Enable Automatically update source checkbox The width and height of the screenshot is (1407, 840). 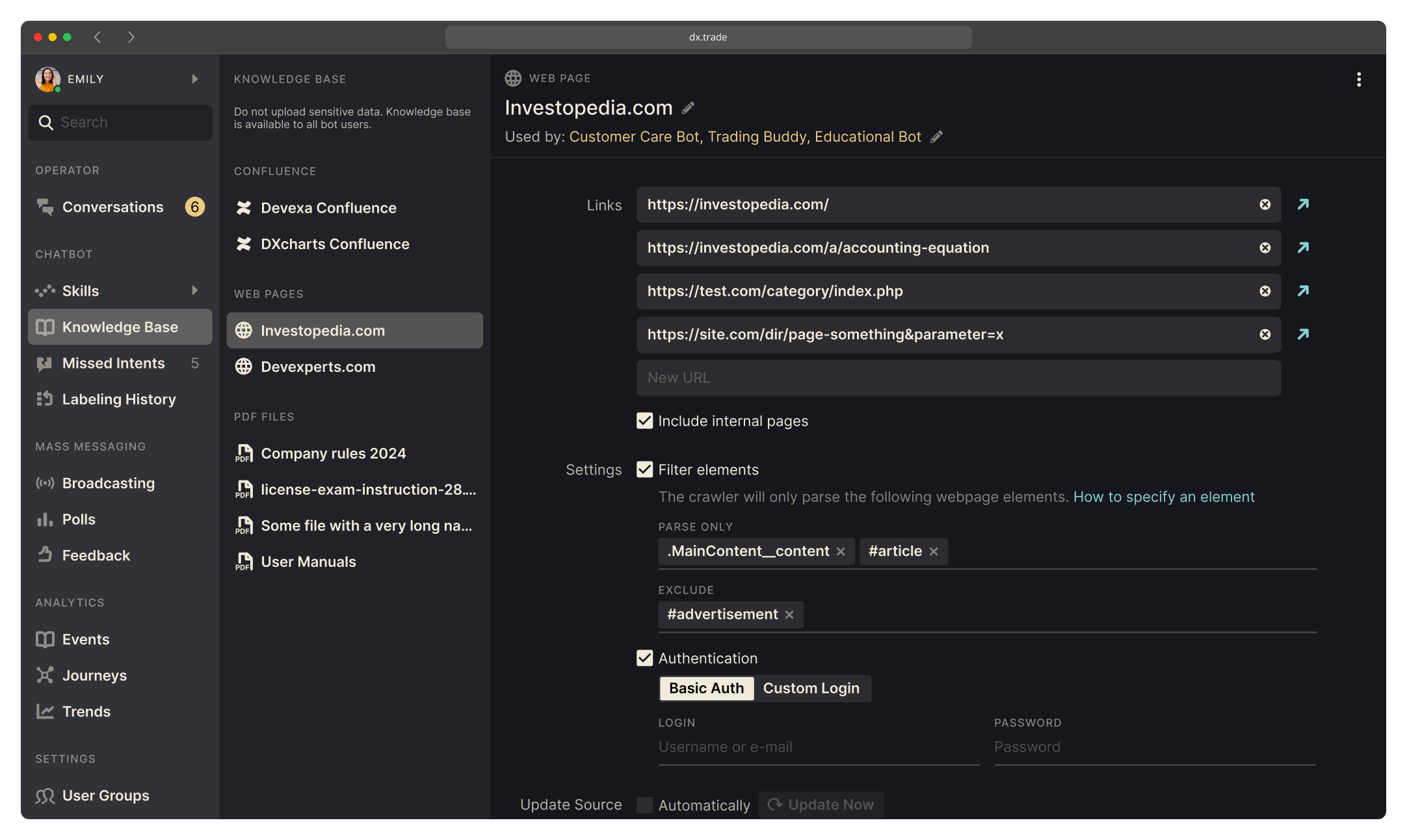coord(644,805)
